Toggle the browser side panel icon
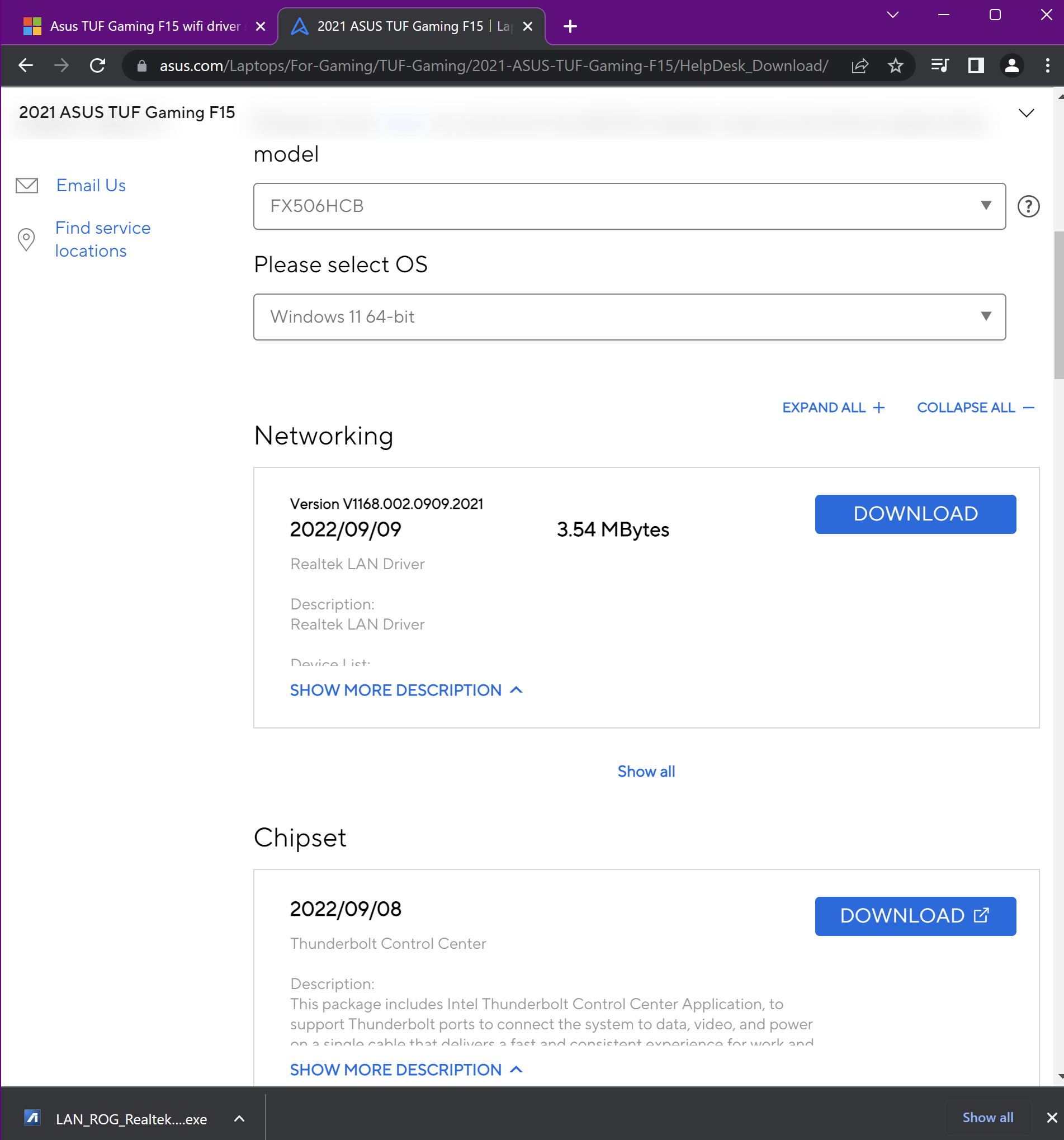1064x1140 pixels. pyautogui.click(x=976, y=65)
